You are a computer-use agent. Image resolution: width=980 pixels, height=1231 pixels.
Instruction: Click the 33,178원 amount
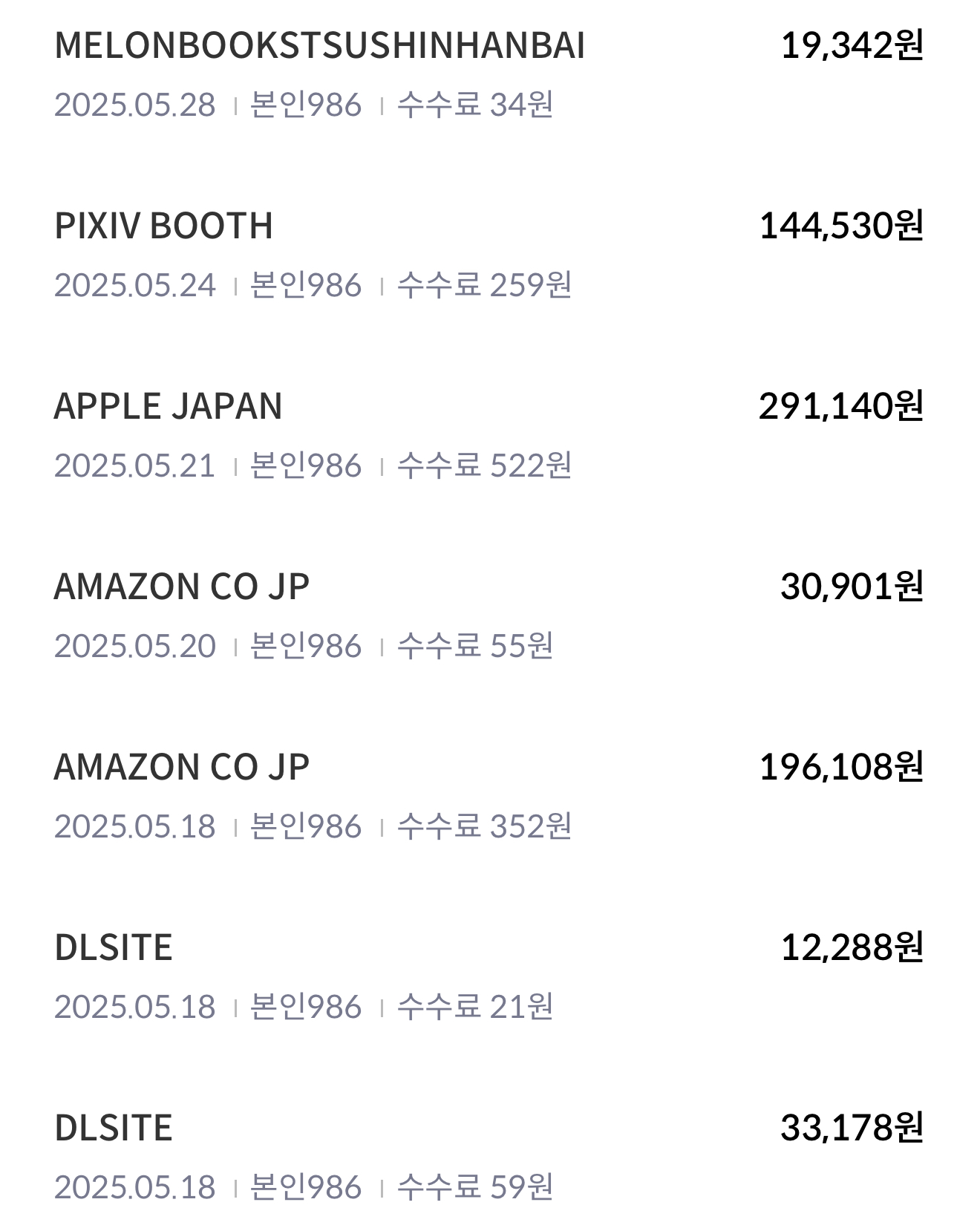852,1128
